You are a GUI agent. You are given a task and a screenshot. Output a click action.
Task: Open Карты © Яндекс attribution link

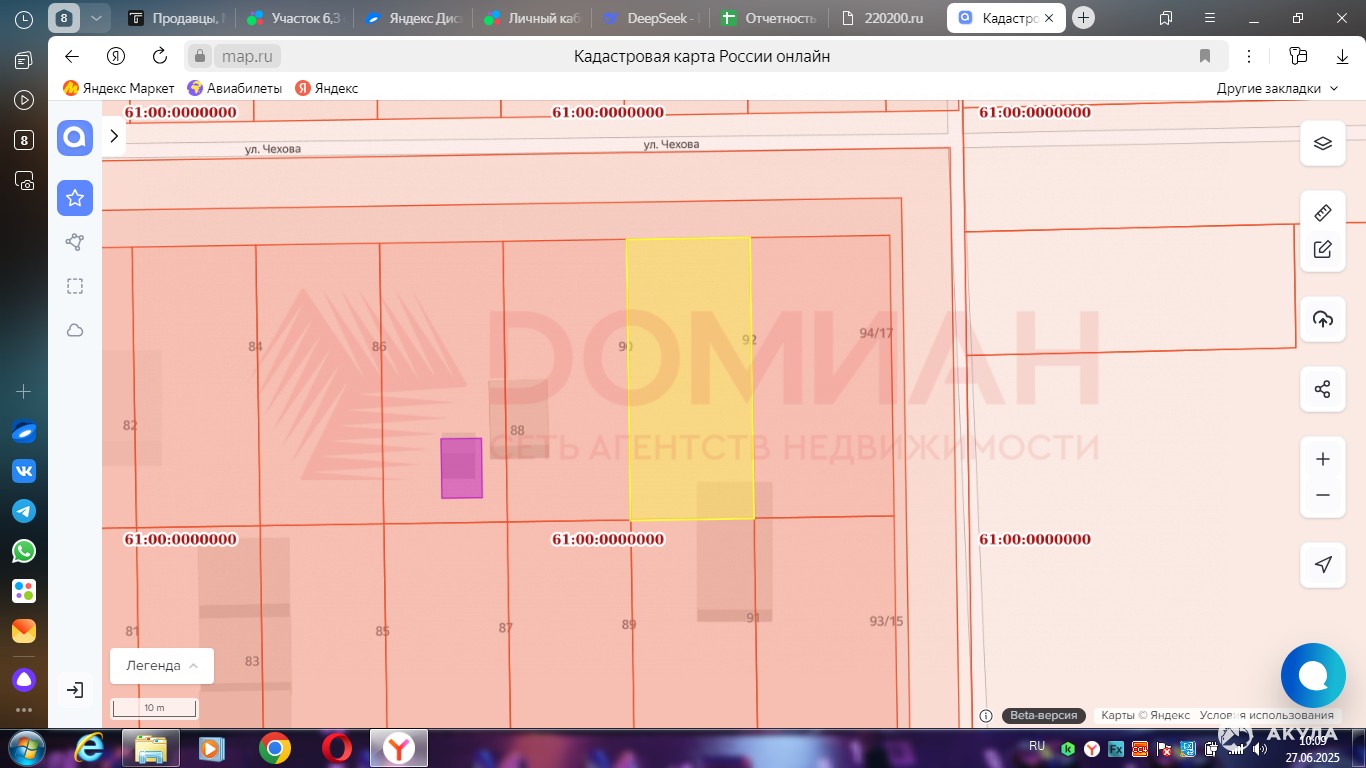point(1145,715)
